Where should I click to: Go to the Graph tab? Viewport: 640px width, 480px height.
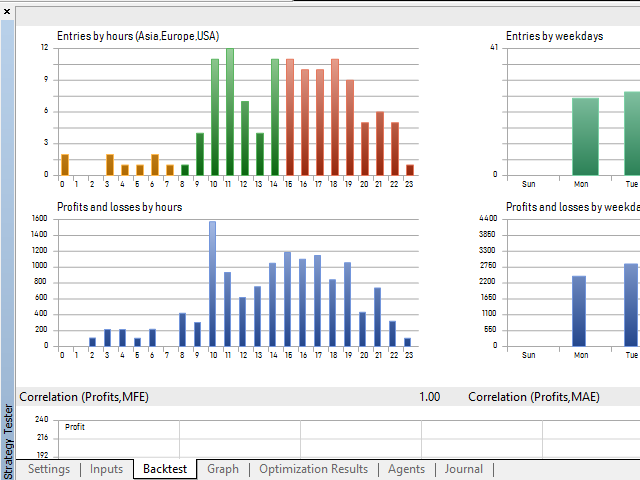click(x=222, y=469)
